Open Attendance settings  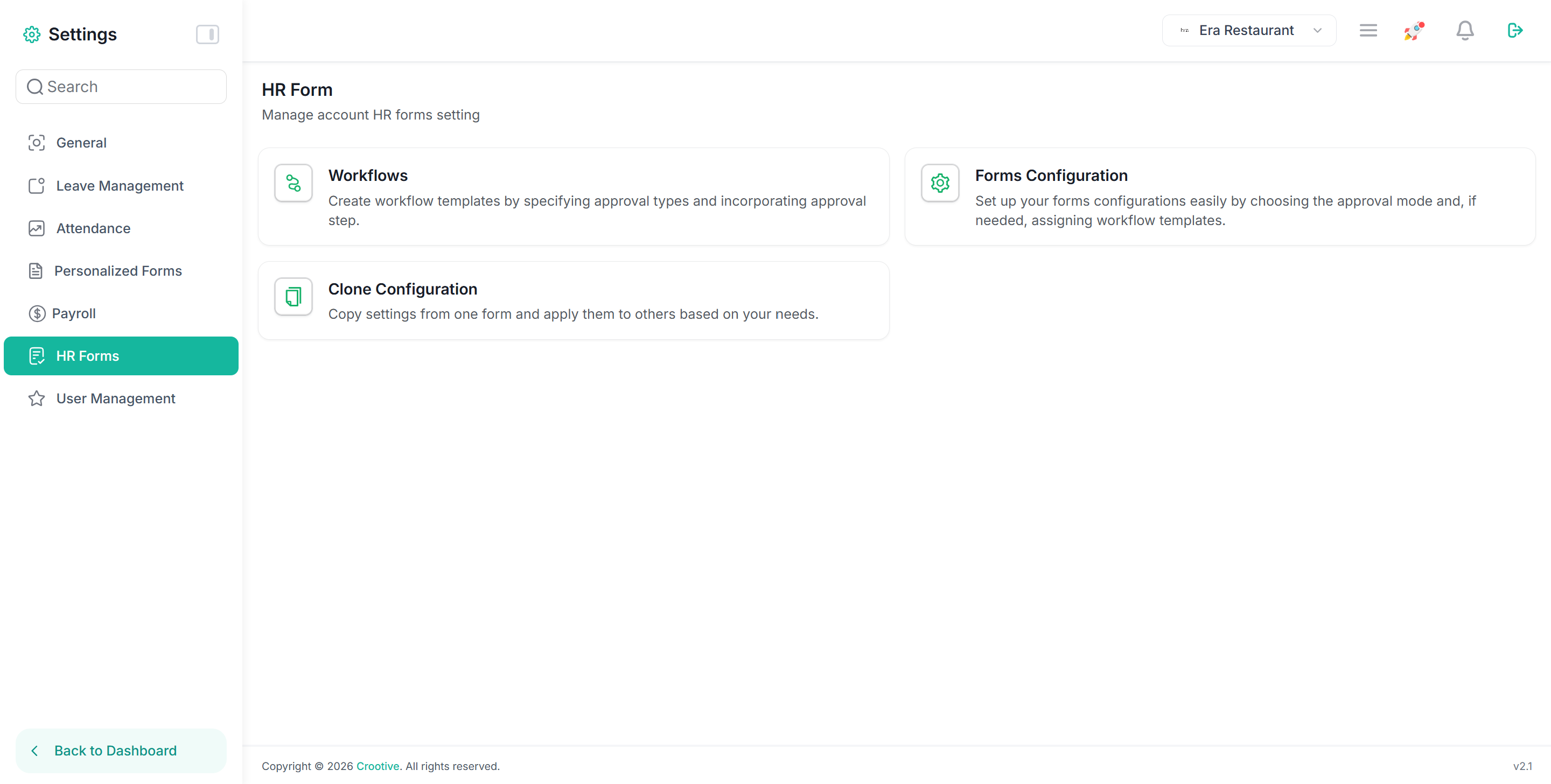(x=121, y=228)
